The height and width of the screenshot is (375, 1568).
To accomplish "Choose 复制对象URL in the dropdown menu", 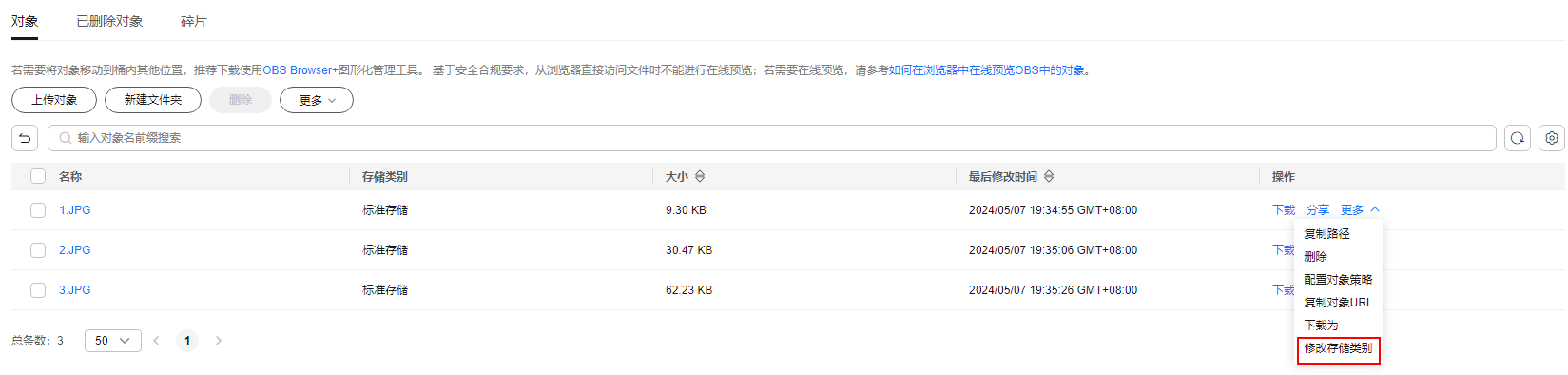I will point(1338,303).
